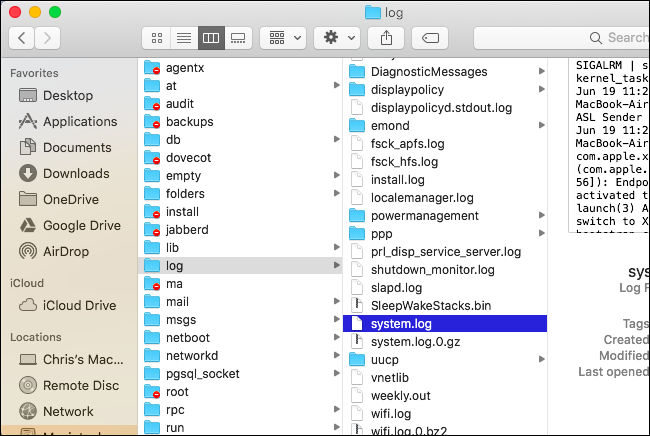This screenshot has width=650, height=436.
Task: Expand the powermanagement folder arrow
Action: [x=541, y=216]
